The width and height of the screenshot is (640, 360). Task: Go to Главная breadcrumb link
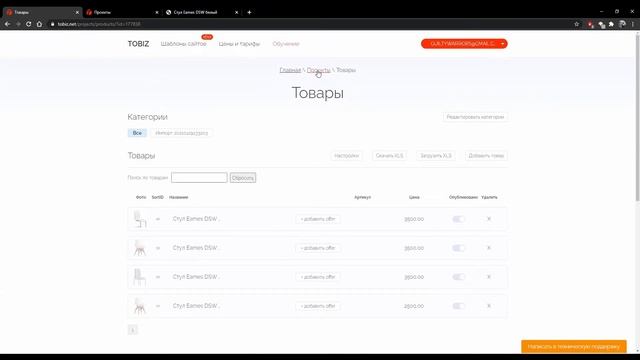click(290, 70)
